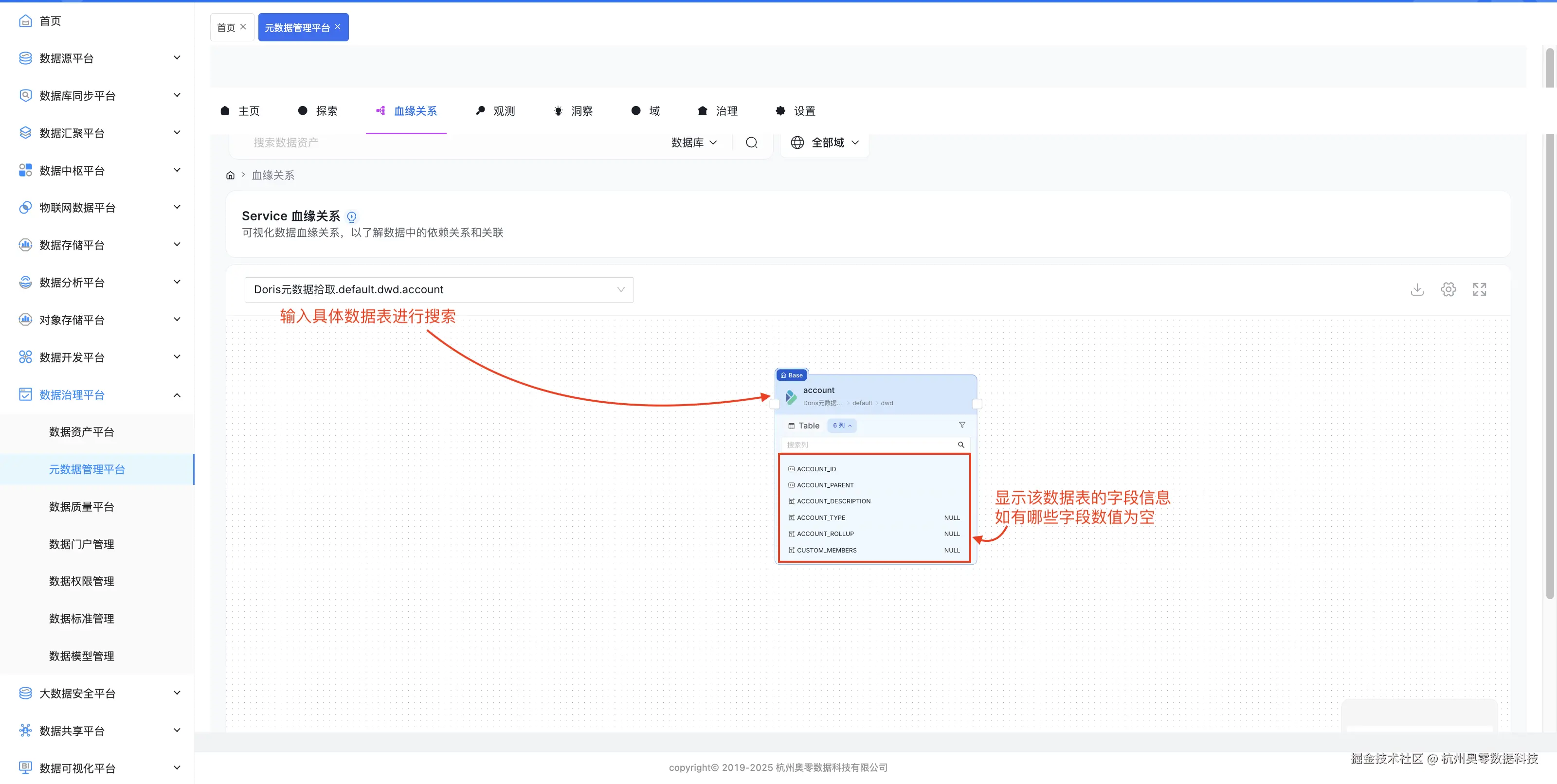Open the 全部域 domain dropdown

[x=824, y=143]
